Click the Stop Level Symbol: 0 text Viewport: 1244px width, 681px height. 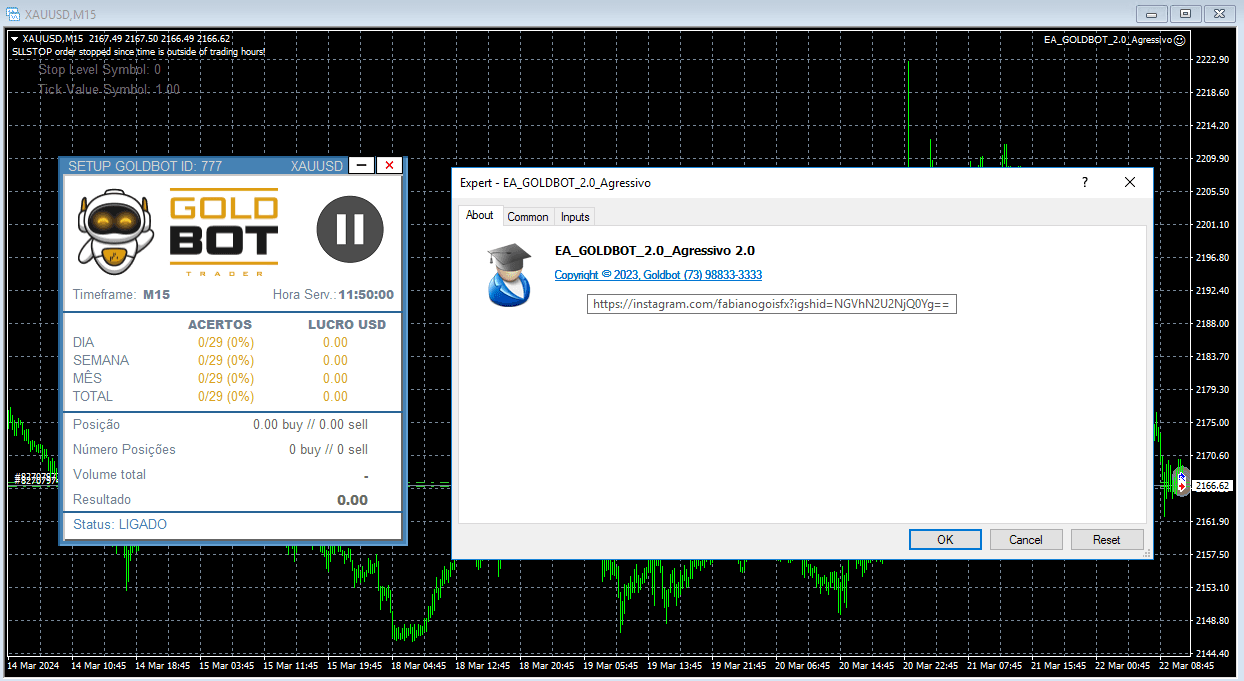100,70
